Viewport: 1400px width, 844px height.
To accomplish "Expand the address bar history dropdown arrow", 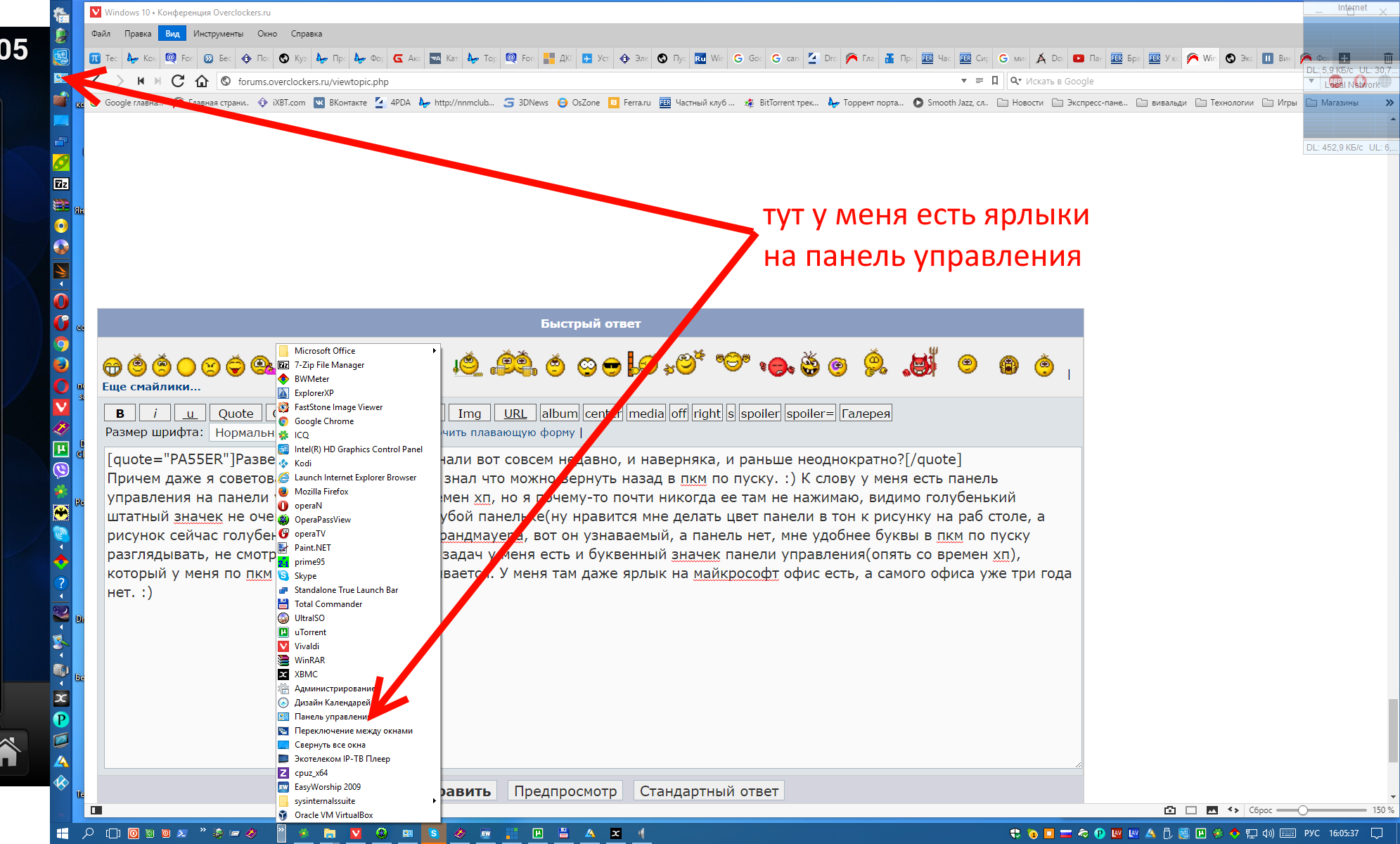I will tap(964, 81).
